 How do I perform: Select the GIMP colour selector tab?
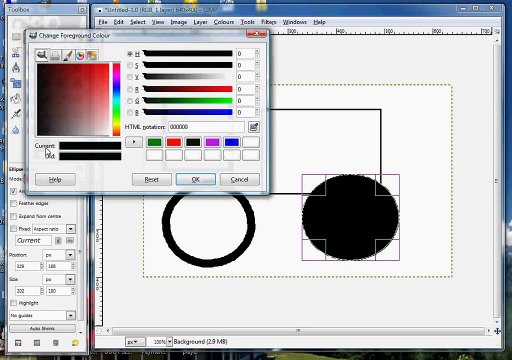[x=42, y=55]
